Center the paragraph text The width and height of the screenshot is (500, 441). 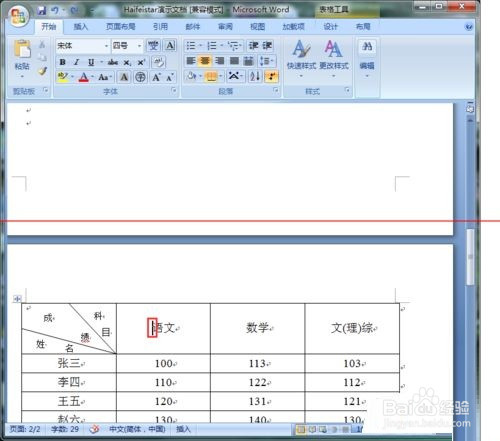(205, 61)
